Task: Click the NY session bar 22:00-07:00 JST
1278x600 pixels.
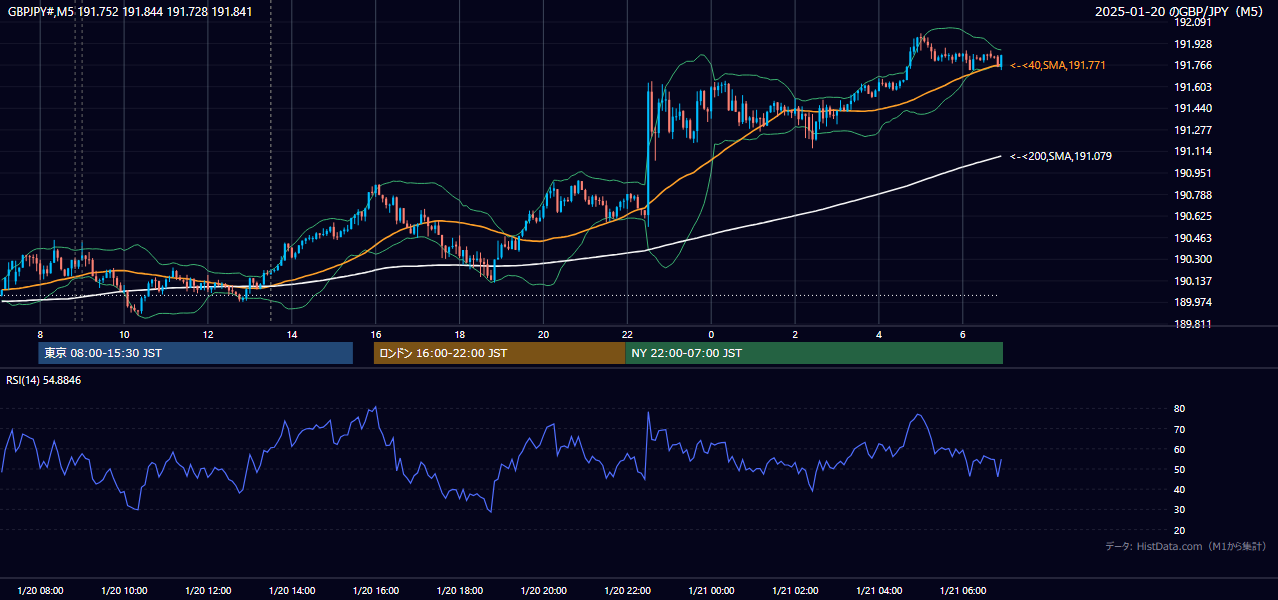Action: (x=814, y=353)
